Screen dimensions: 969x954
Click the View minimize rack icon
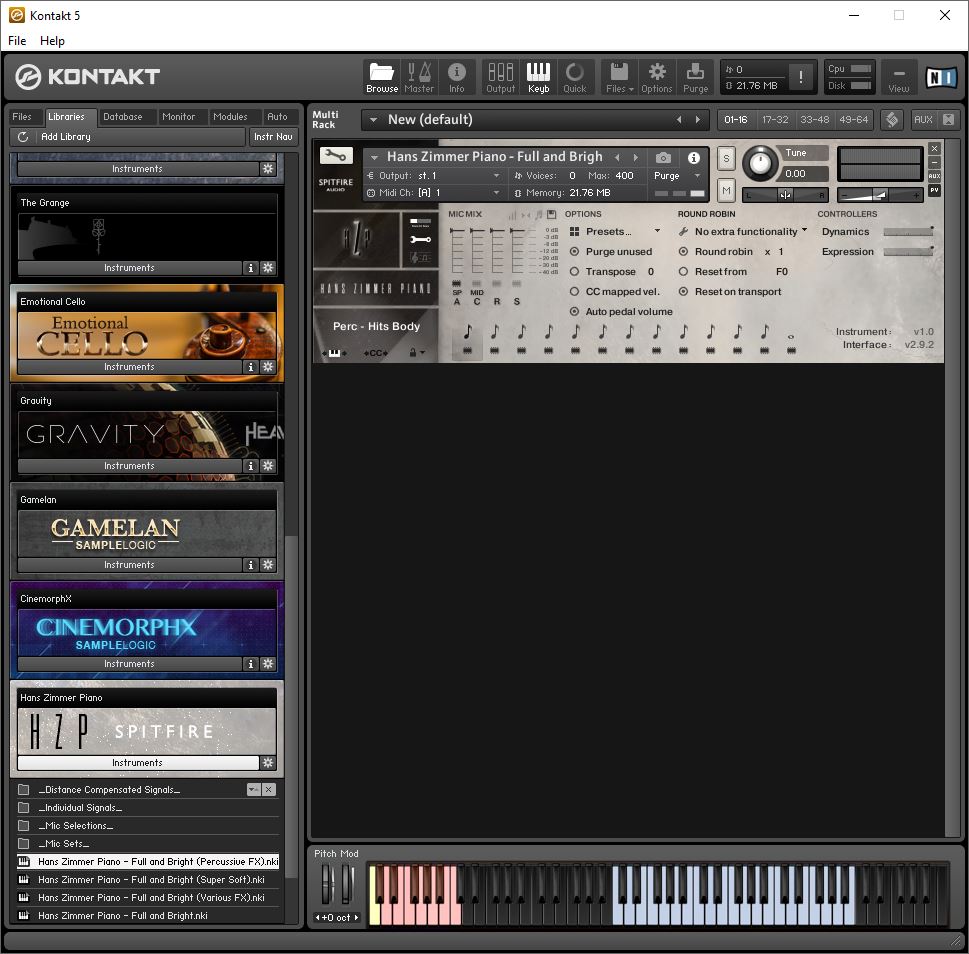coord(899,77)
